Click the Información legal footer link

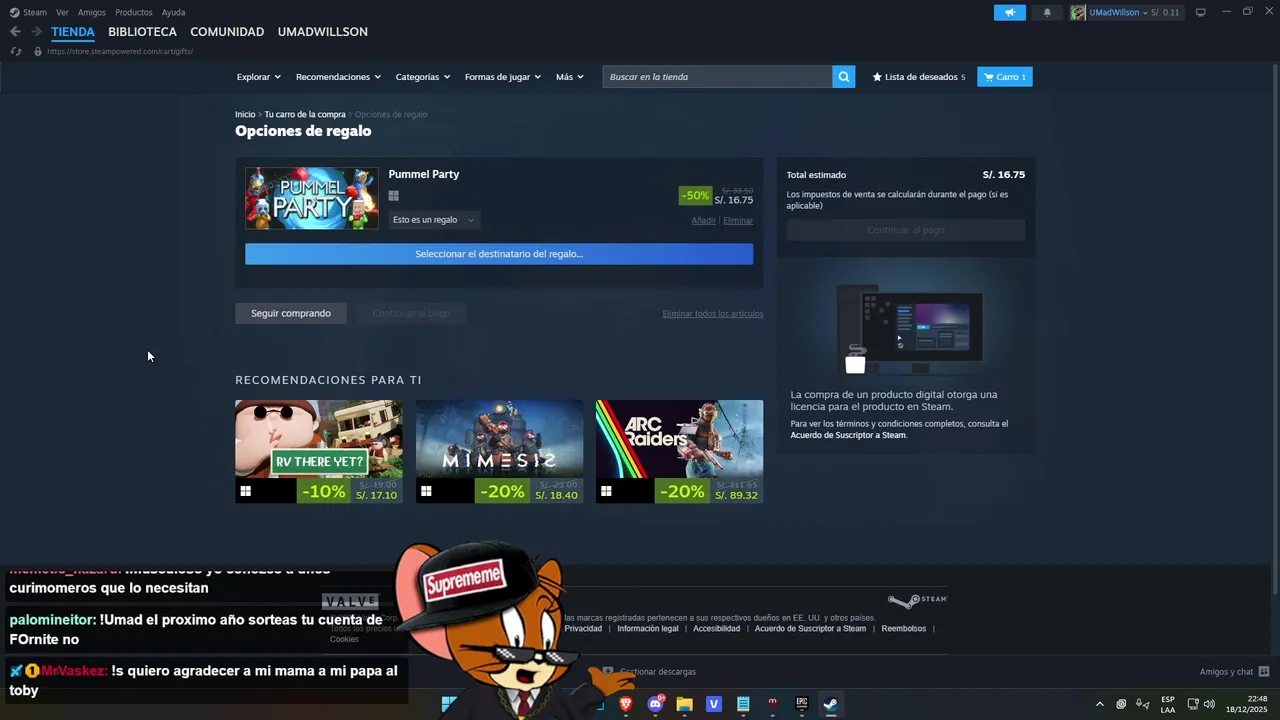pos(648,629)
